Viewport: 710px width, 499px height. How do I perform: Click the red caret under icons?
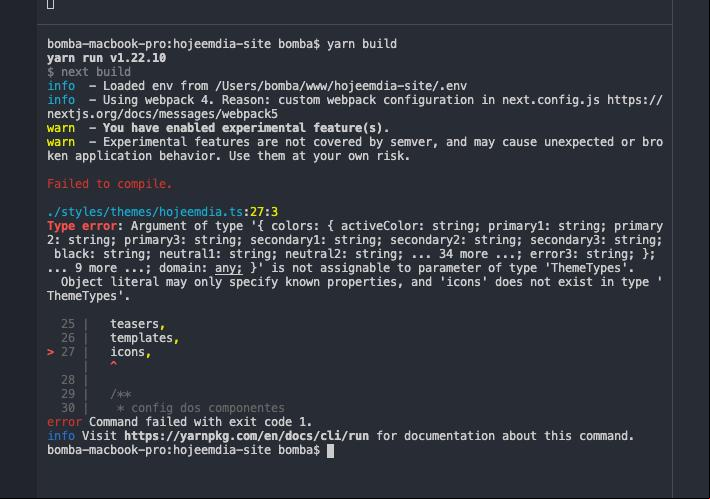click(114, 364)
